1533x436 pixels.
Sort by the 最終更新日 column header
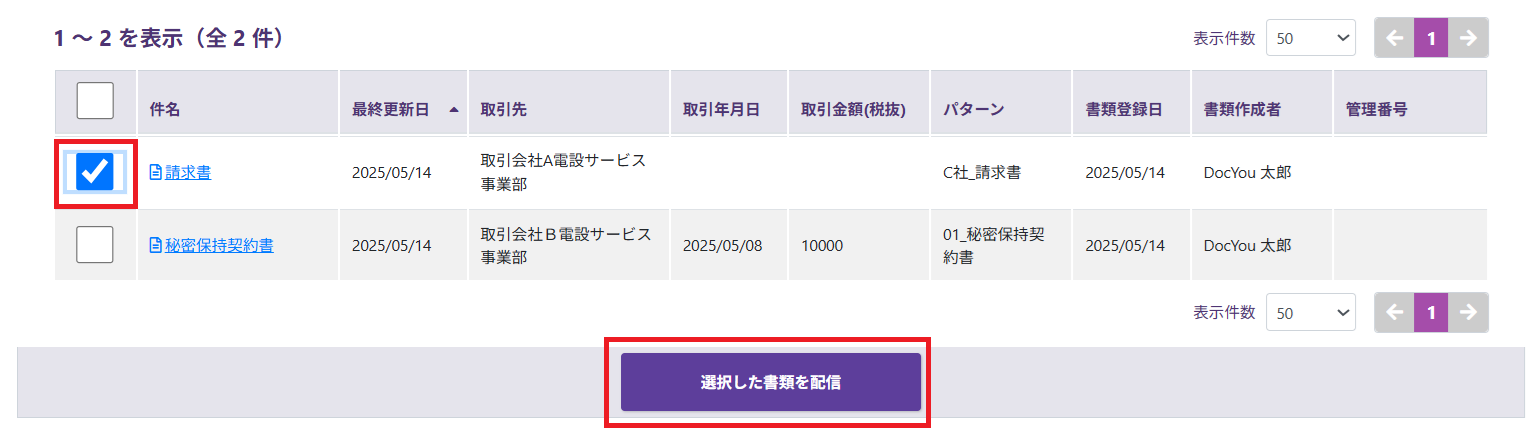[391, 110]
